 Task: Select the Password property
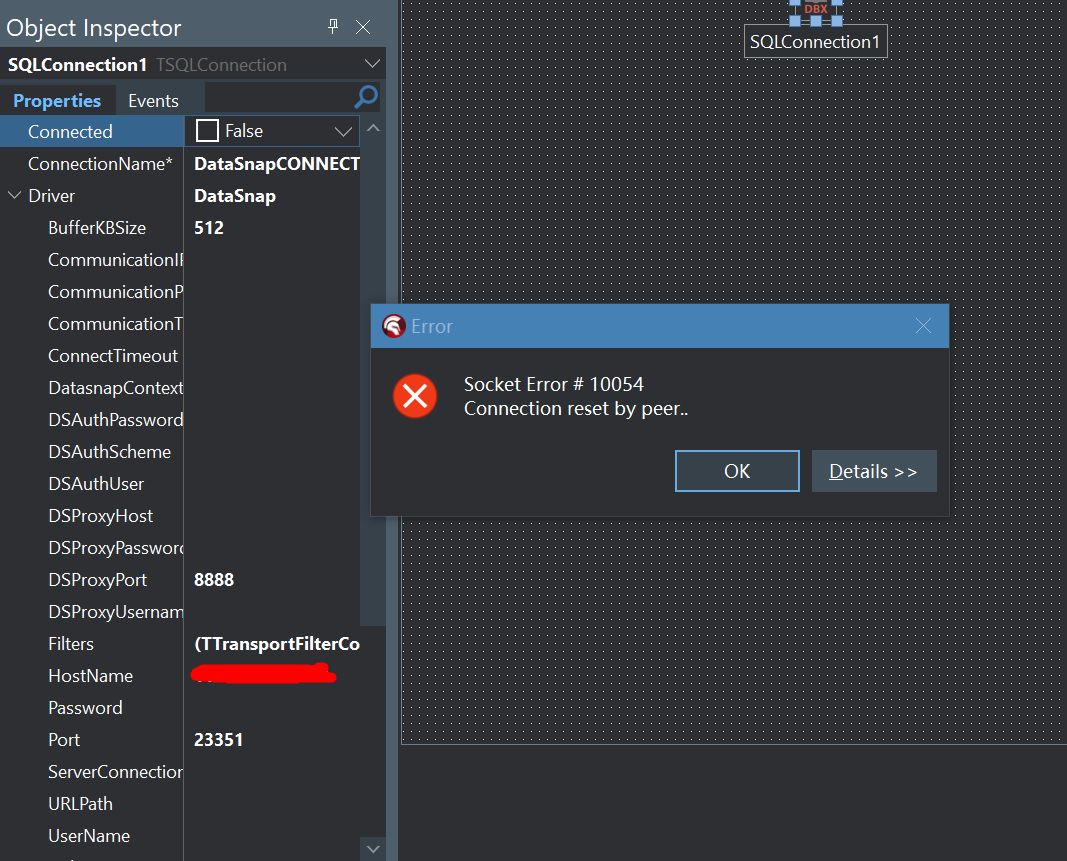[85, 708]
